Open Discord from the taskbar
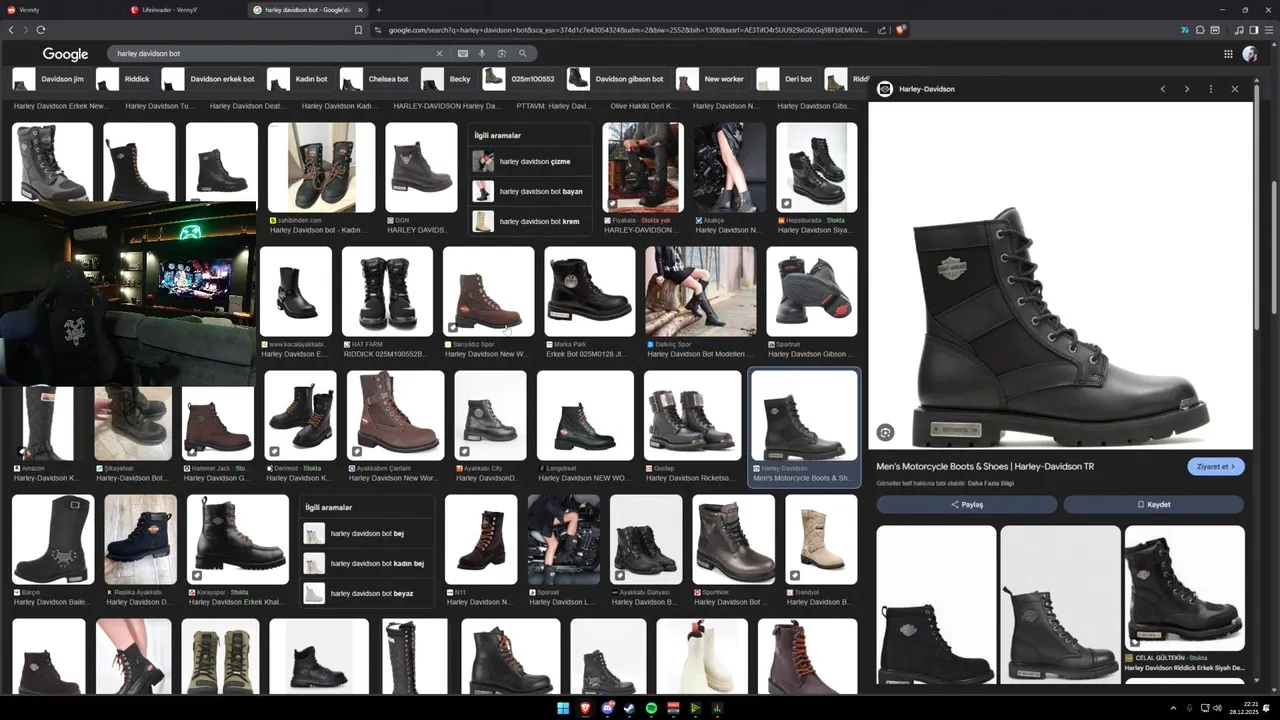Screen dimensions: 1280x720 click(x=607, y=708)
